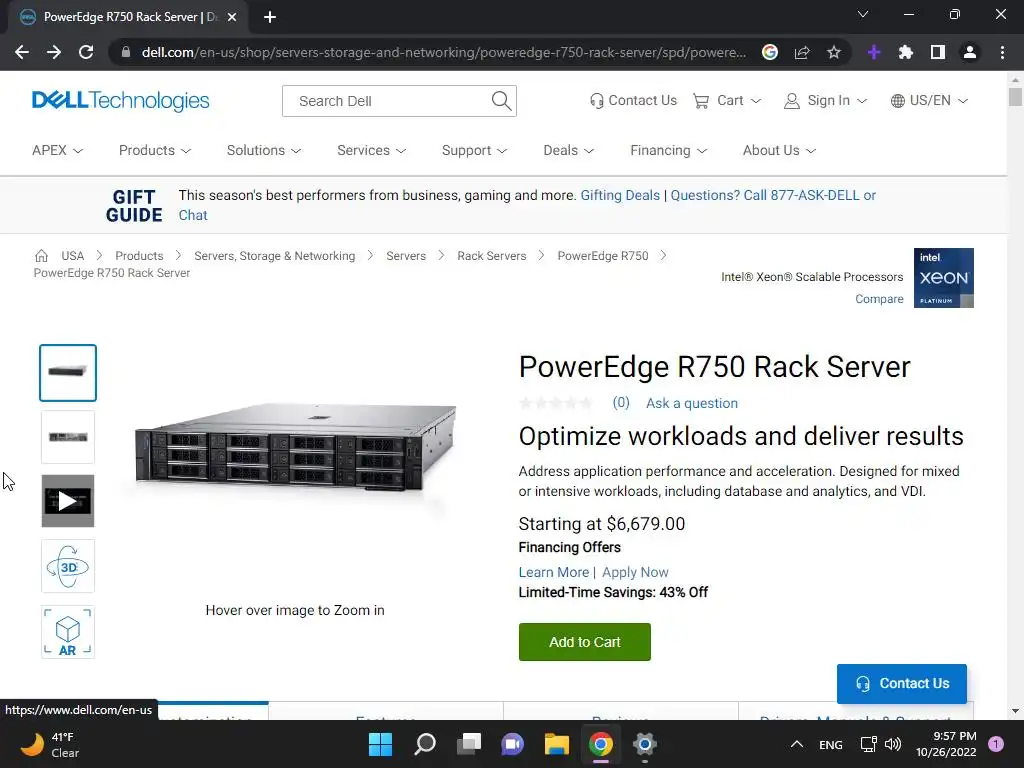Expand the Services menu
1024x768 pixels.
pyautogui.click(x=372, y=150)
